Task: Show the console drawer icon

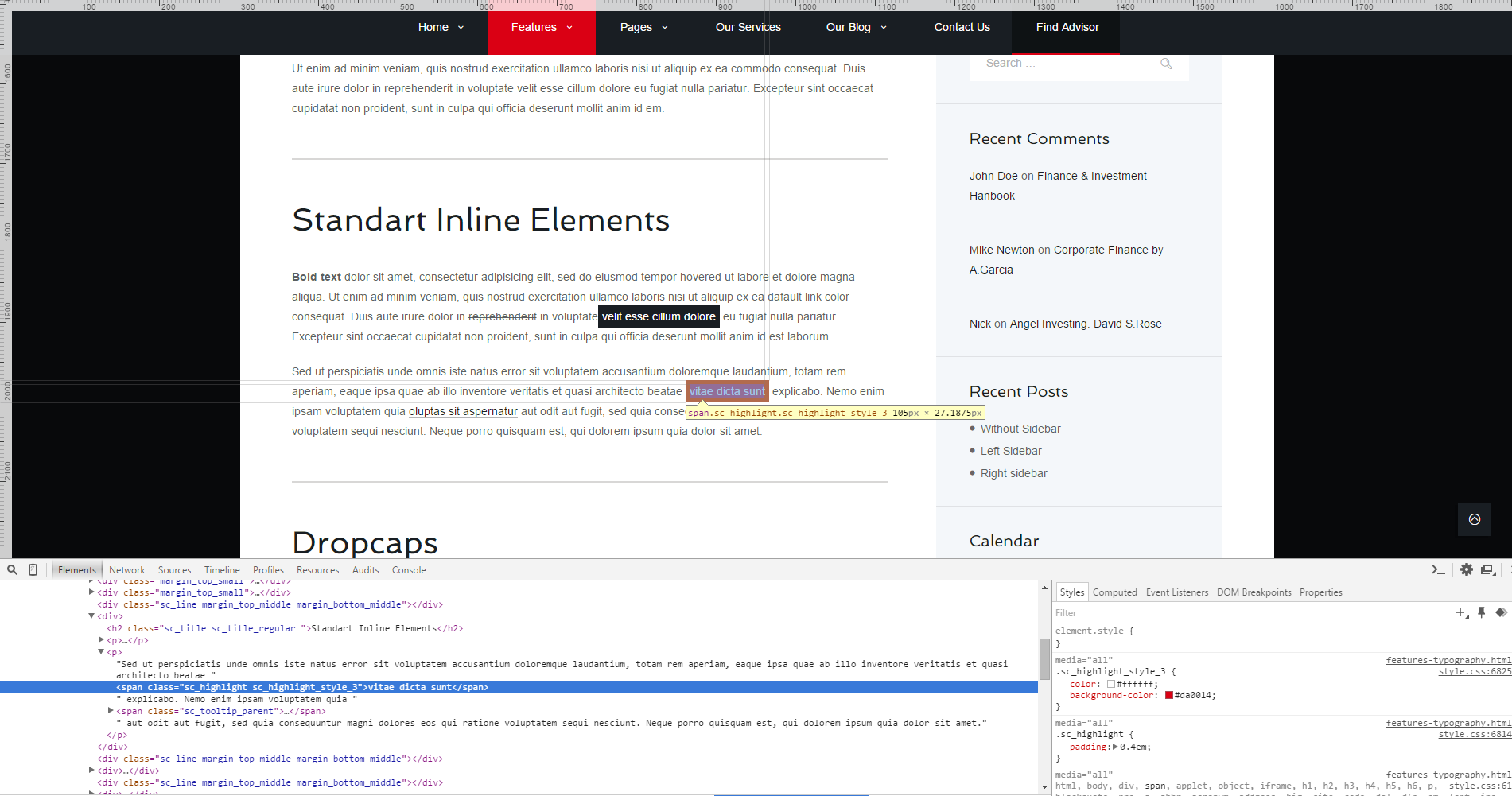Action: point(1438,569)
